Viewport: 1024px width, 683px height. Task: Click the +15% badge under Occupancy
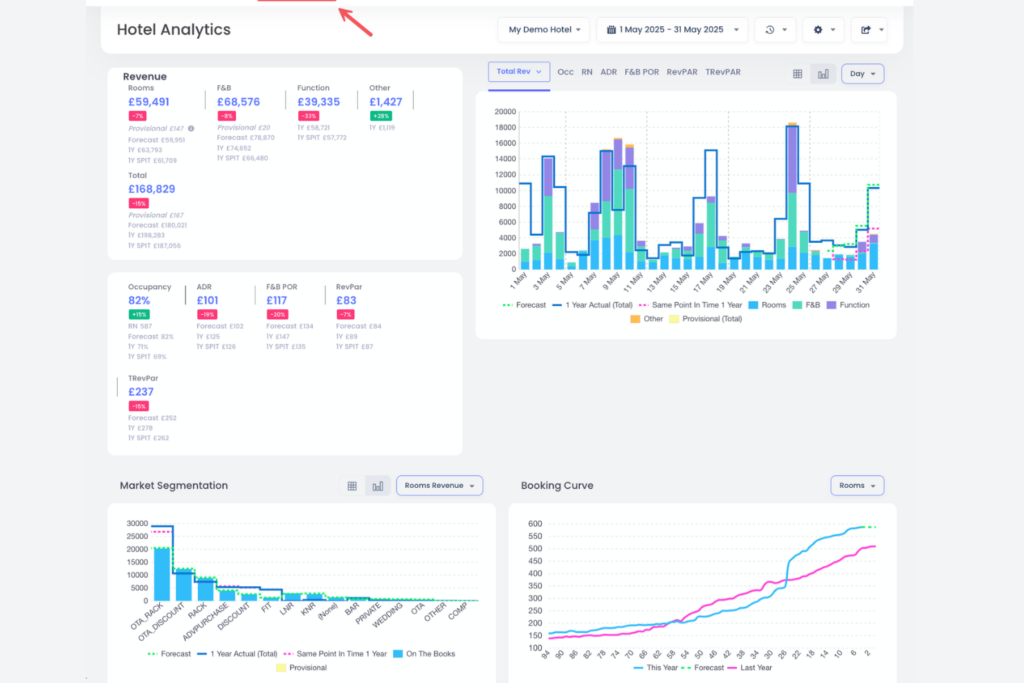[x=139, y=315]
